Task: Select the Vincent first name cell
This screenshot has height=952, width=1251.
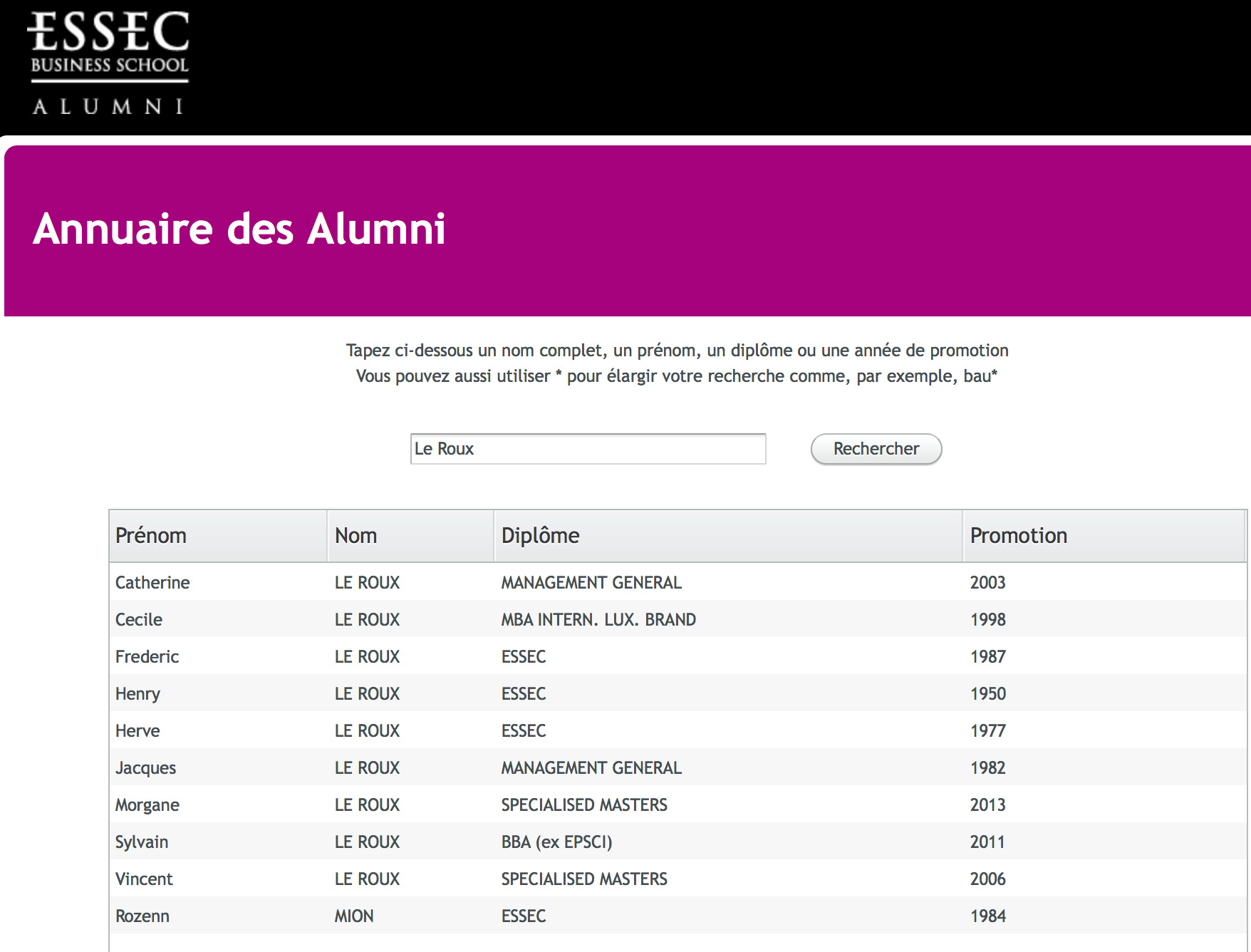Action: tap(144, 879)
